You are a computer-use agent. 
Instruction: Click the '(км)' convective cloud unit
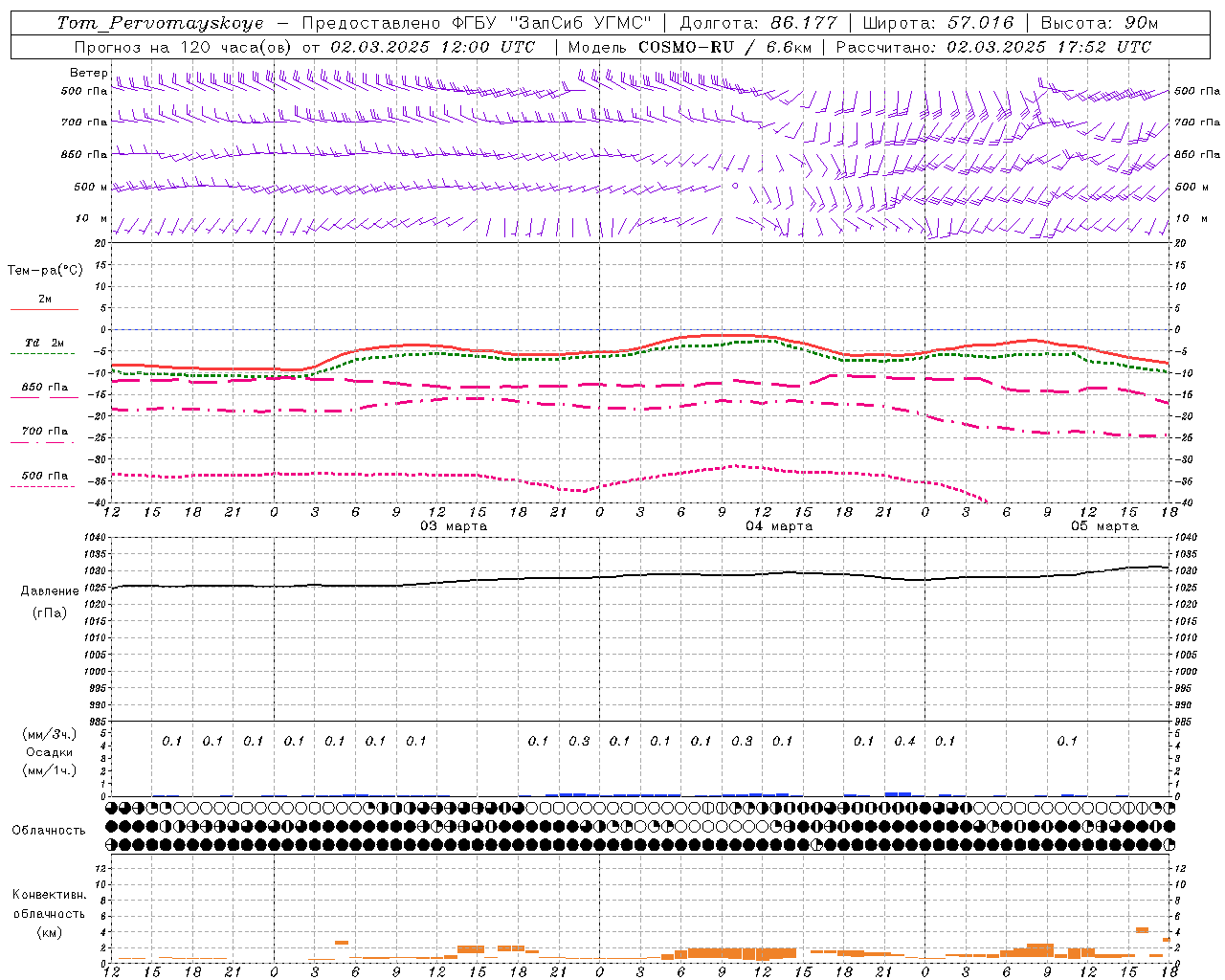[49, 932]
